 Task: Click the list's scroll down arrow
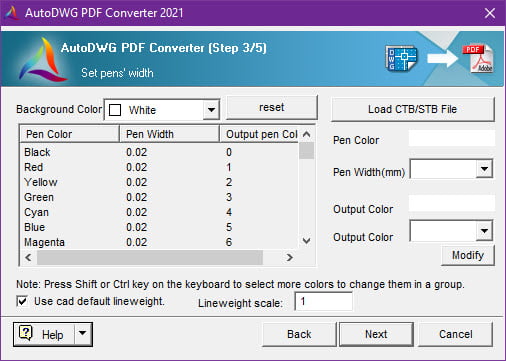(x=306, y=240)
